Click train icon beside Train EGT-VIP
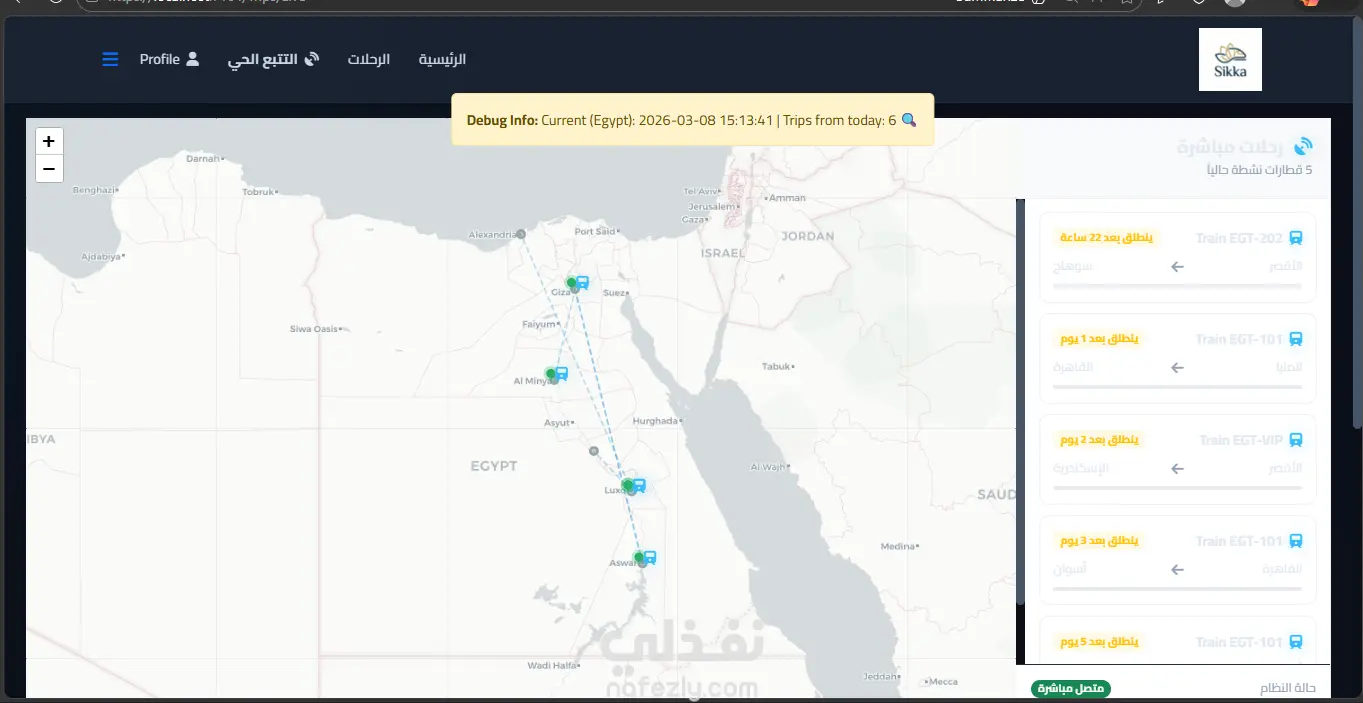Screen dimensions: 1363x703 tap(1296, 440)
